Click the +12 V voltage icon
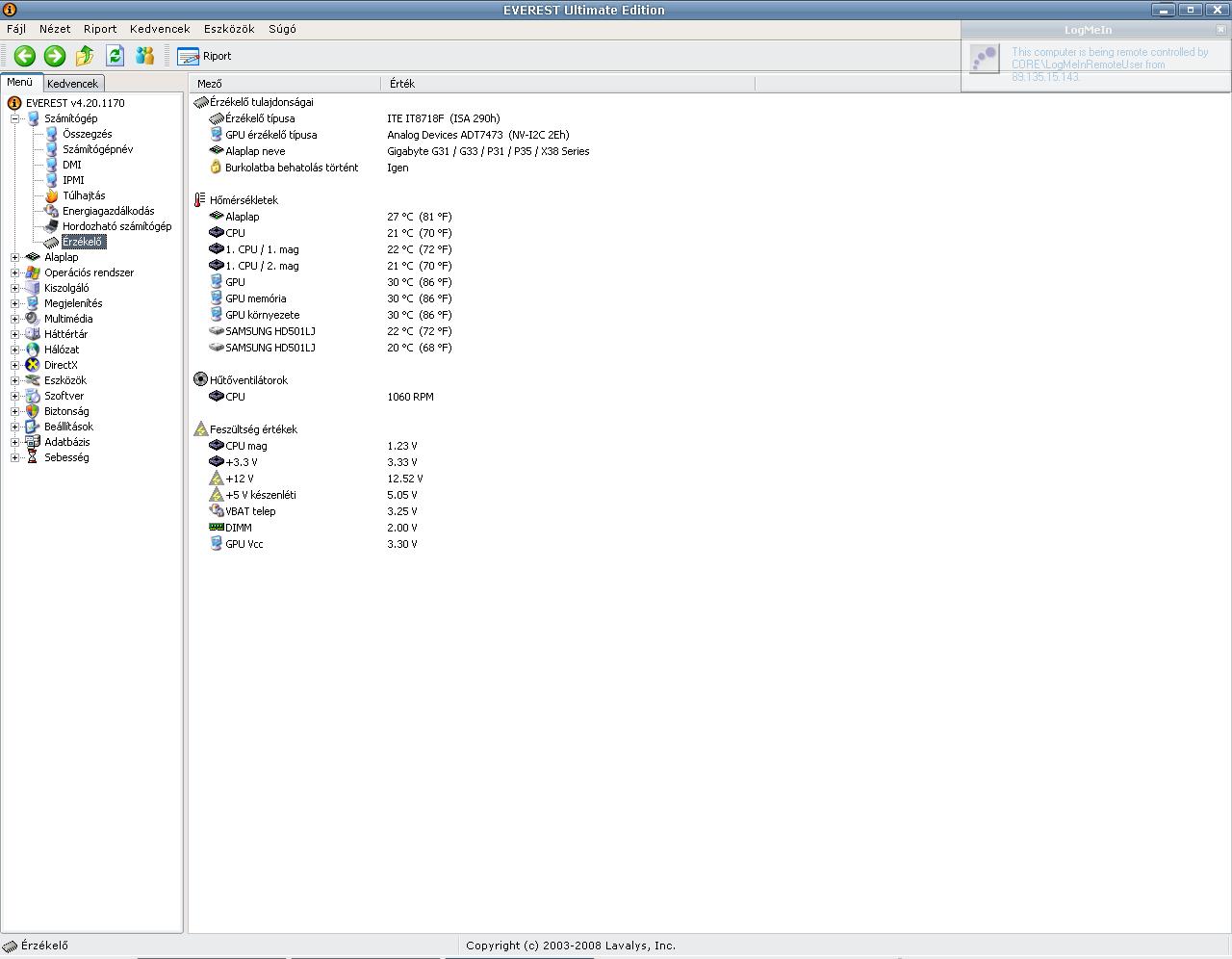 tap(216, 479)
